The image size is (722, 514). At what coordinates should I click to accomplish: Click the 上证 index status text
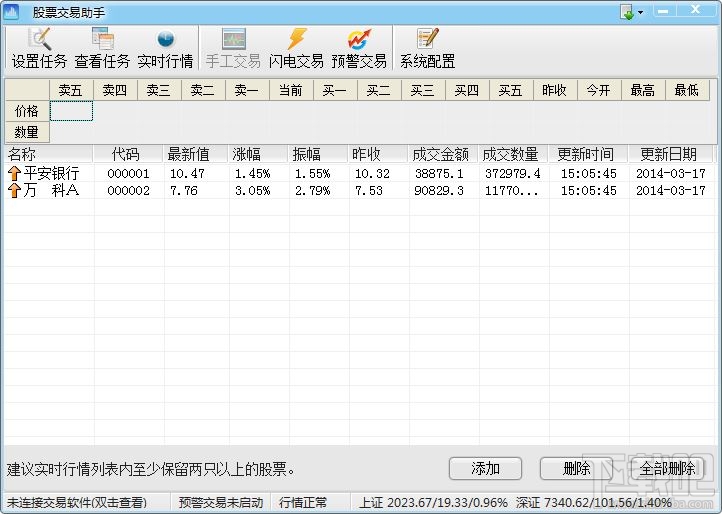tap(433, 502)
